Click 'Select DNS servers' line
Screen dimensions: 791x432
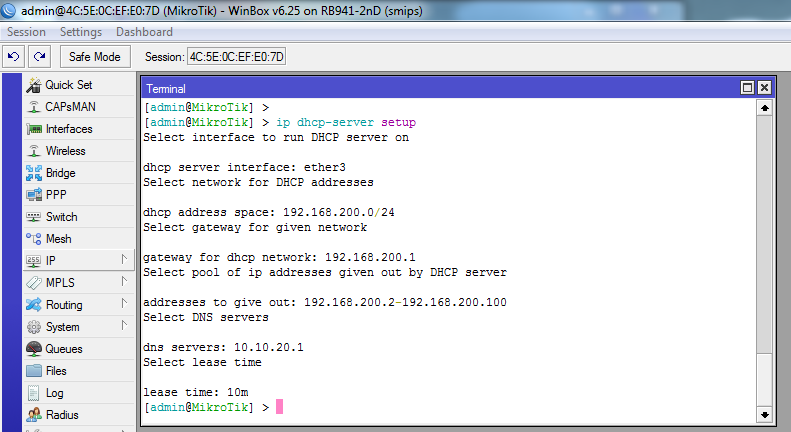tap(206, 317)
